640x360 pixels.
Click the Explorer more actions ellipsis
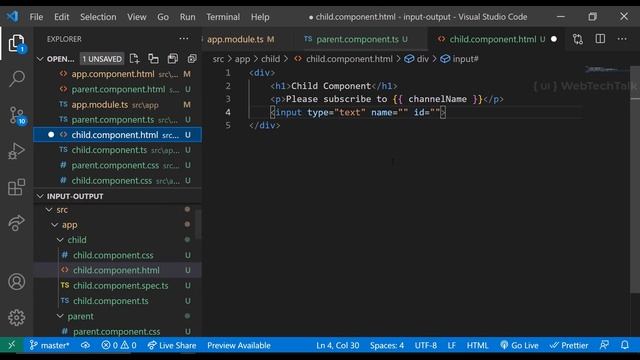point(184,39)
